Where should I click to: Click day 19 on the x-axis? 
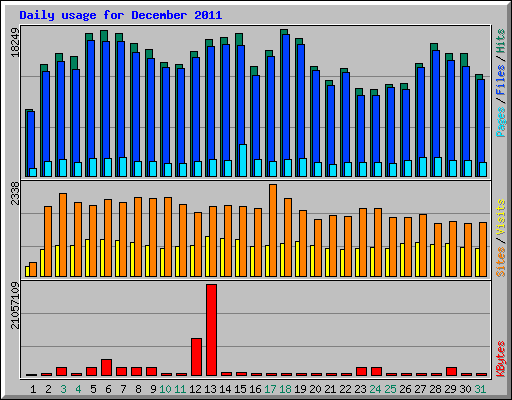click(300, 389)
